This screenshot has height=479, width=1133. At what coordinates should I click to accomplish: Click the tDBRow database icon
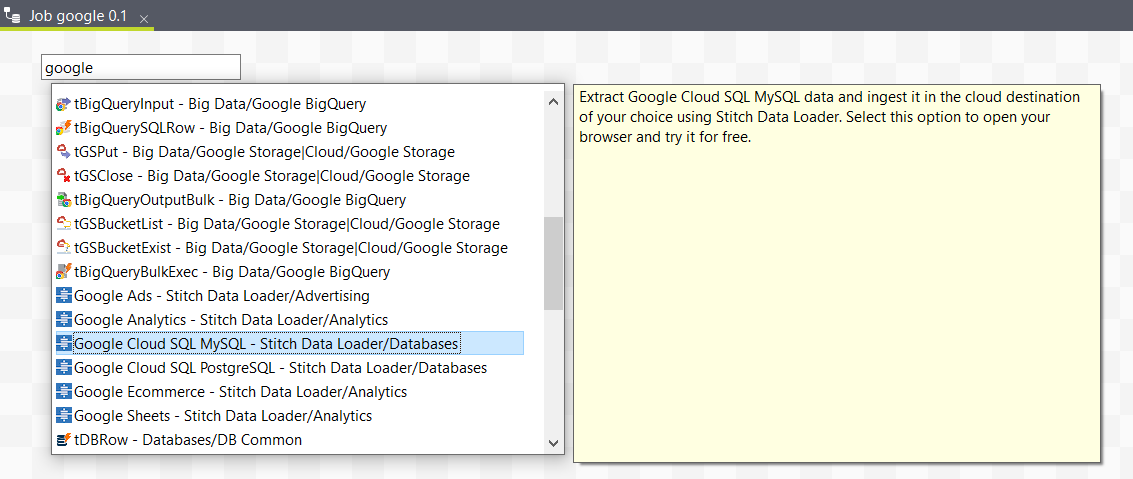pyautogui.click(x=64, y=440)
